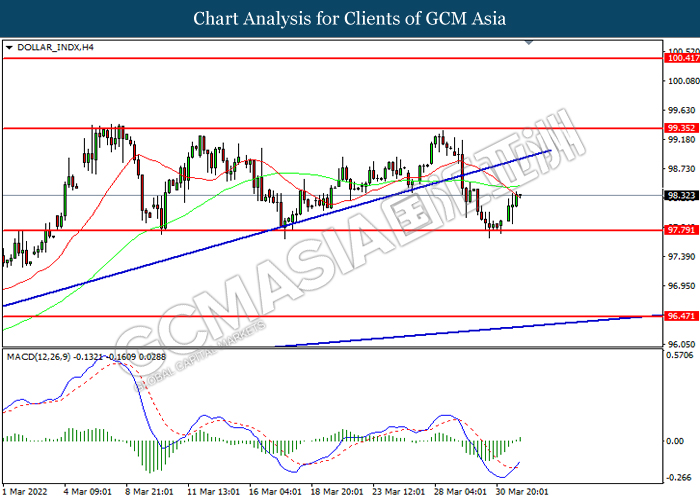Screen dimensions: 700x500
Task: Click the MACD scale value -0.266
Action: point(679,478)
